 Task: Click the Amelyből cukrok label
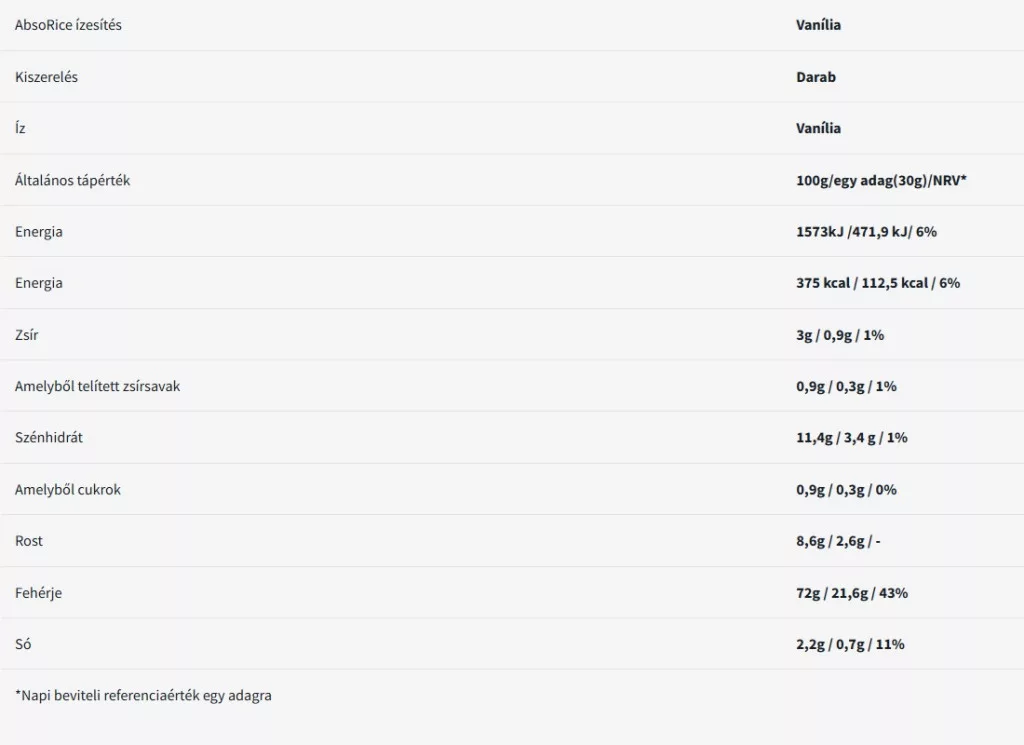[x=68, y=490]
